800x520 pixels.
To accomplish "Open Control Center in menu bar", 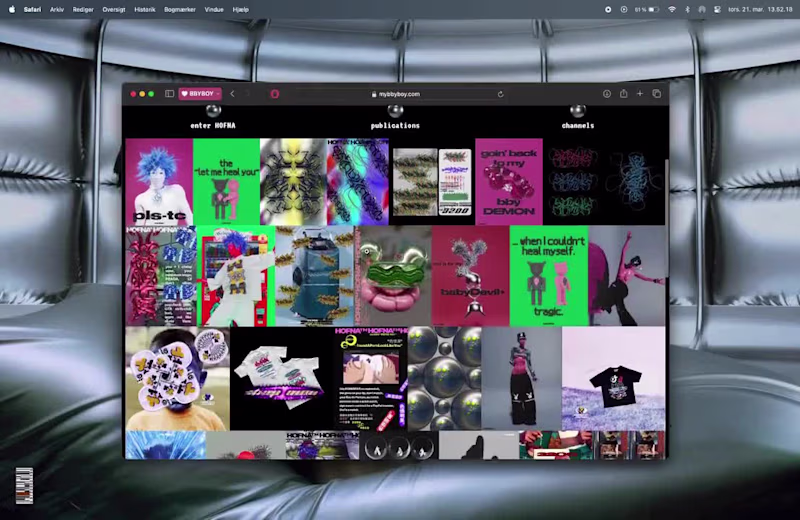I will (x=717, y=9).
